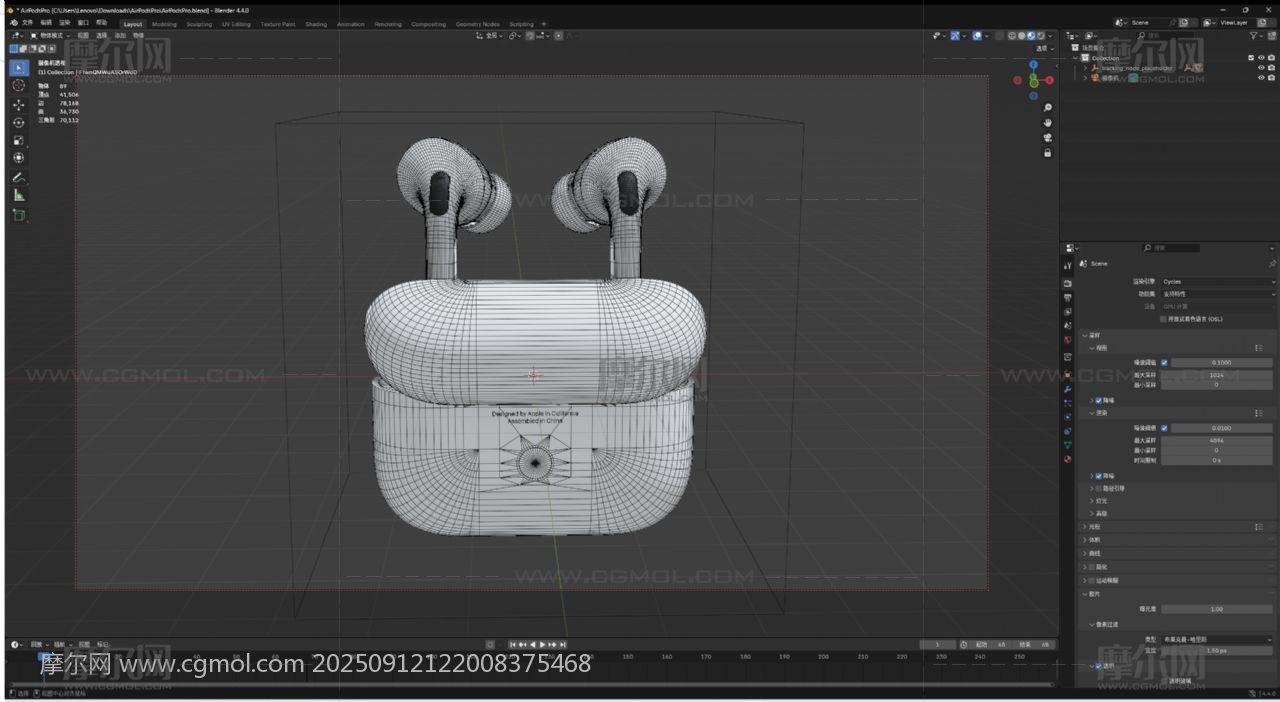Open the Object Data properties tab icon
The image size is (1280, 702).
(1068, 445)
